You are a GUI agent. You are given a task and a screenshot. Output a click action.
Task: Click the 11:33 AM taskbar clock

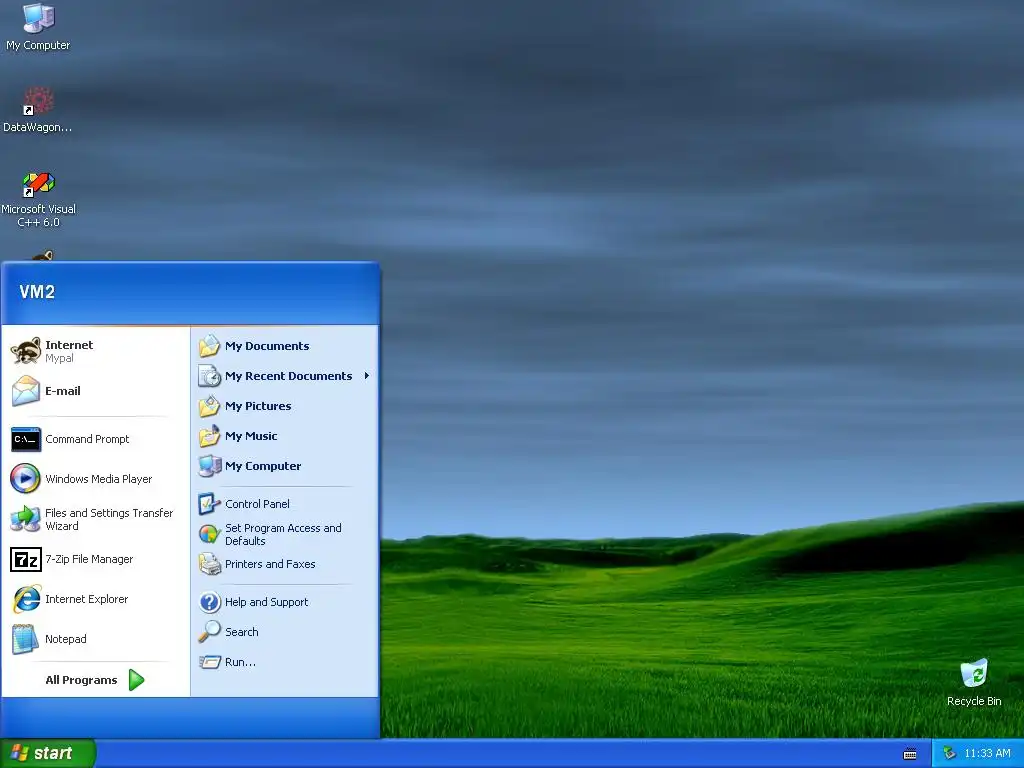tap(987, 754)
